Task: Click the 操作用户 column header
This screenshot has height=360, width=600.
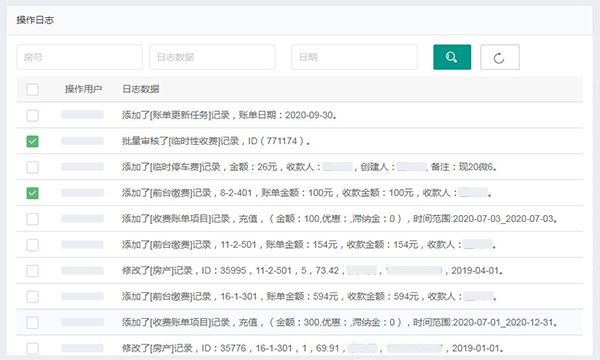Action: 83,89
